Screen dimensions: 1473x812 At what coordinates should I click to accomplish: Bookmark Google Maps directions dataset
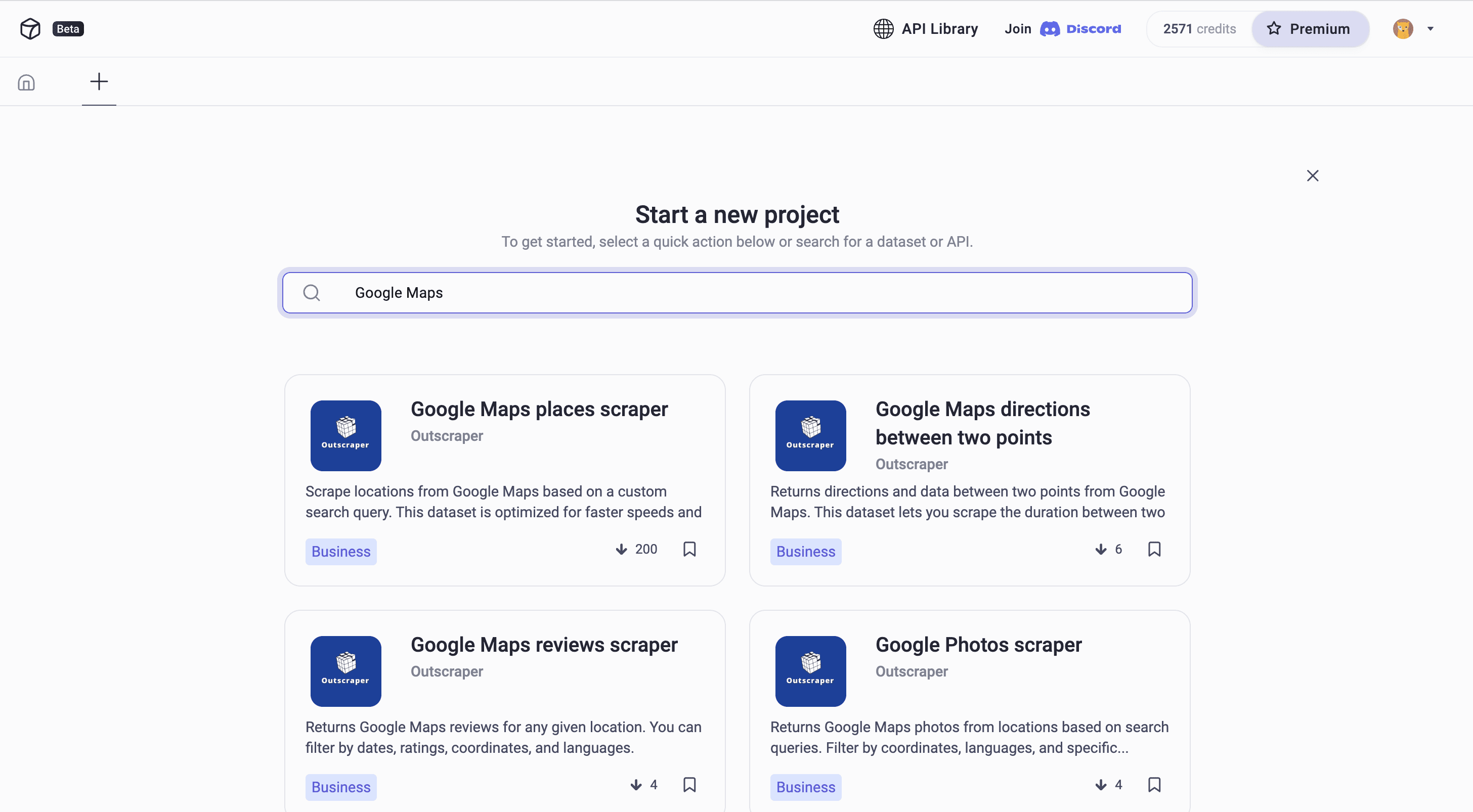[1154, 549]
